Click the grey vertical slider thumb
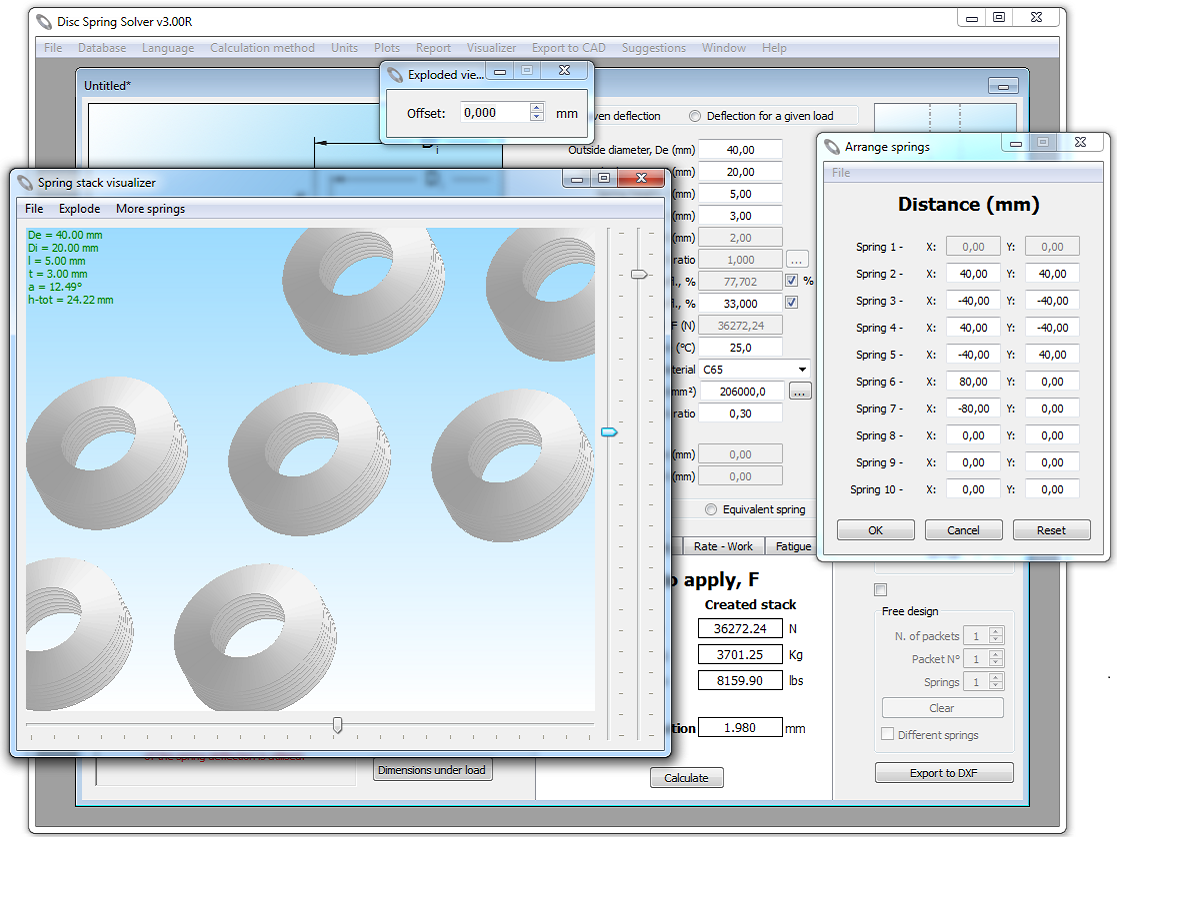Screen dimensions: 1200x900 point(639,274)
